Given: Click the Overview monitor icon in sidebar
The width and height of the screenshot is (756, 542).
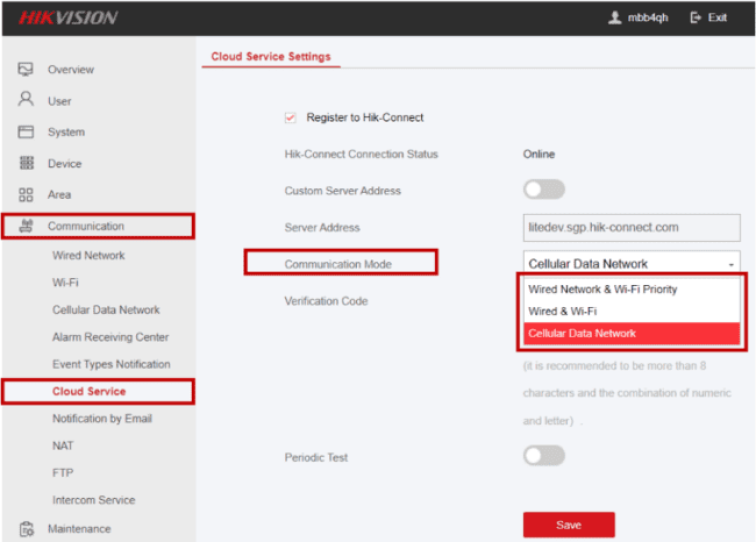Looking at the screenshot, I should 26,69.
